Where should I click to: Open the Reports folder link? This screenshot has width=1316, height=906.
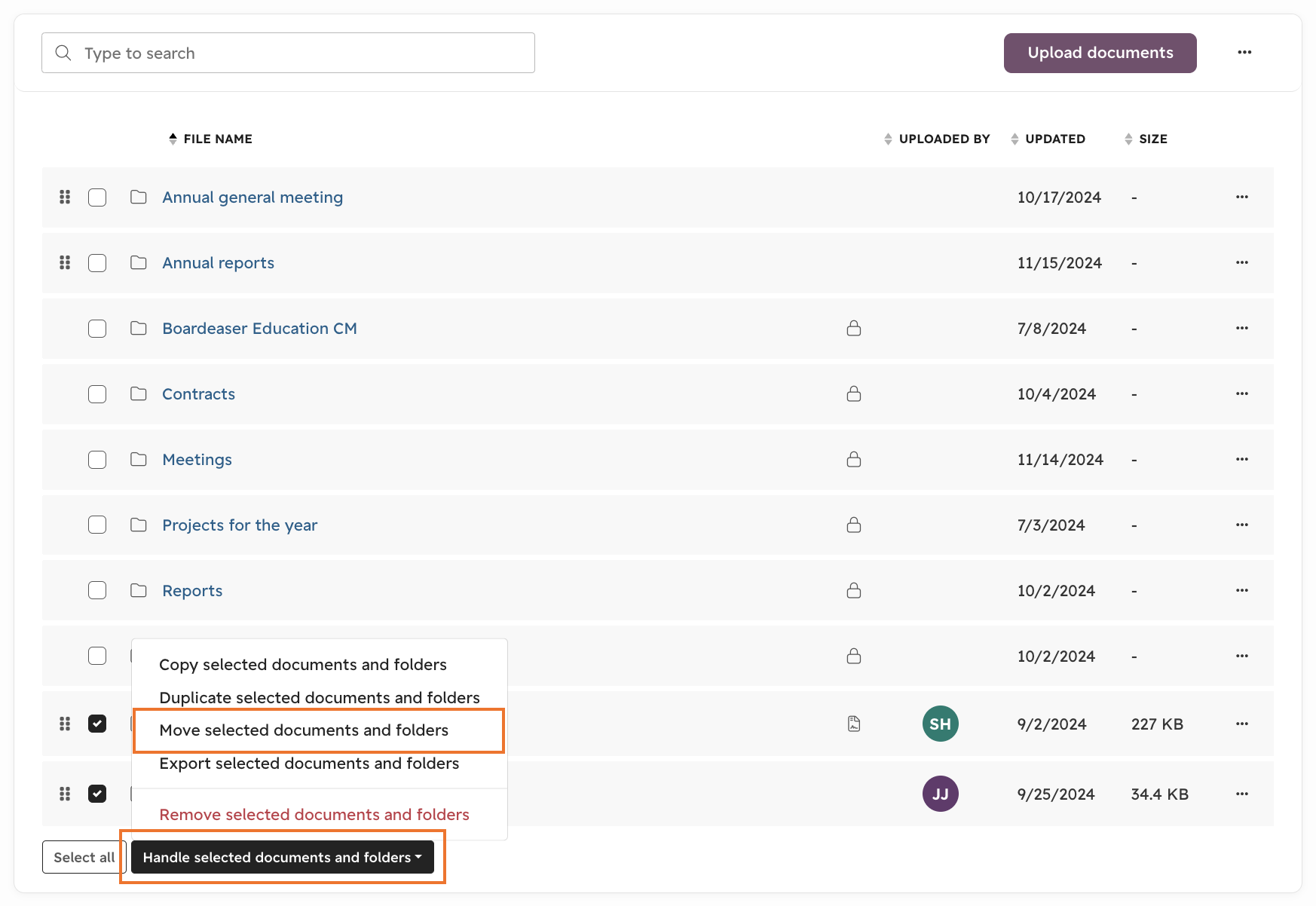[x=192, y=591]
